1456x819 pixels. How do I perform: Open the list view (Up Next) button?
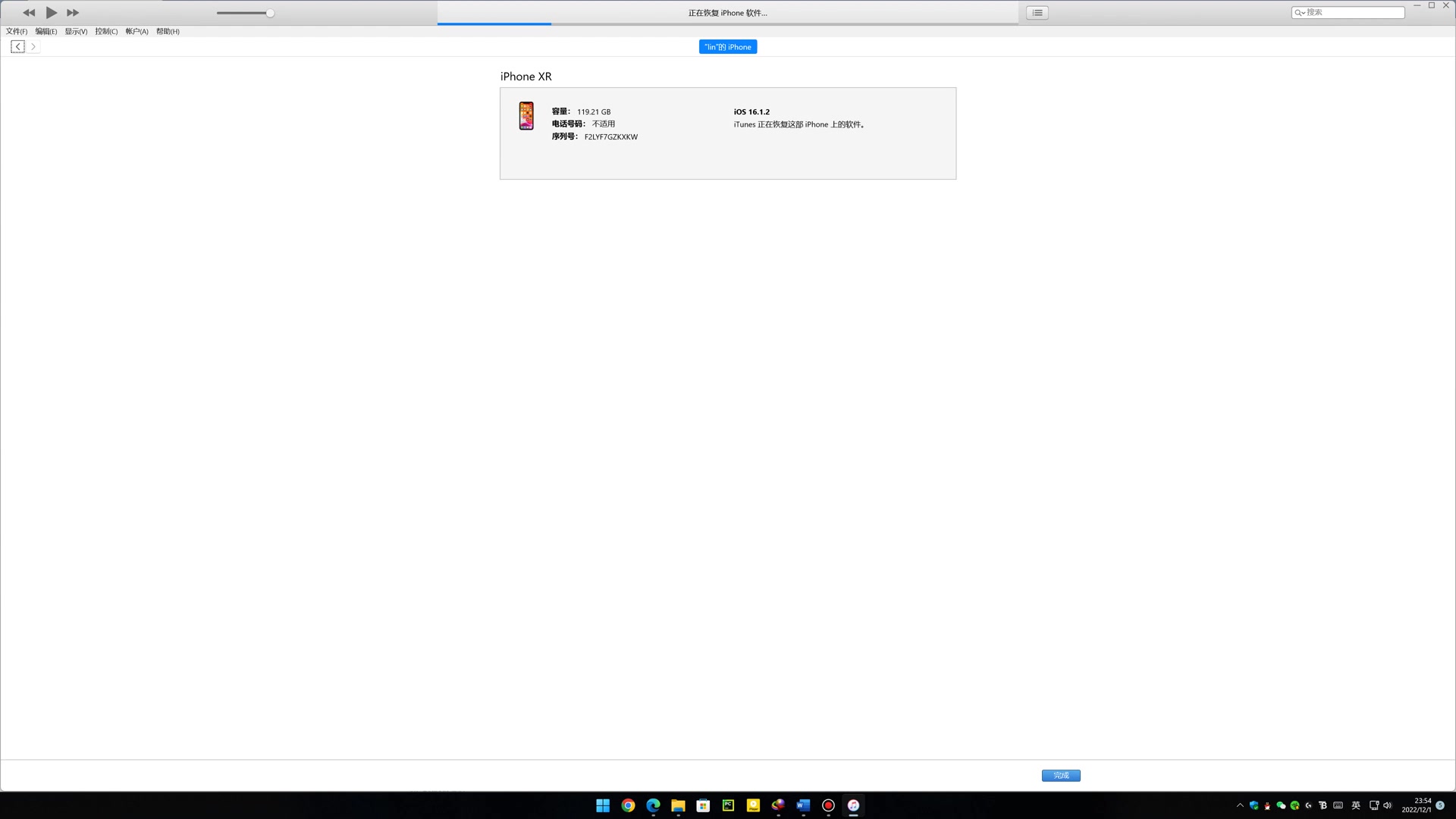click(1037, 13)
